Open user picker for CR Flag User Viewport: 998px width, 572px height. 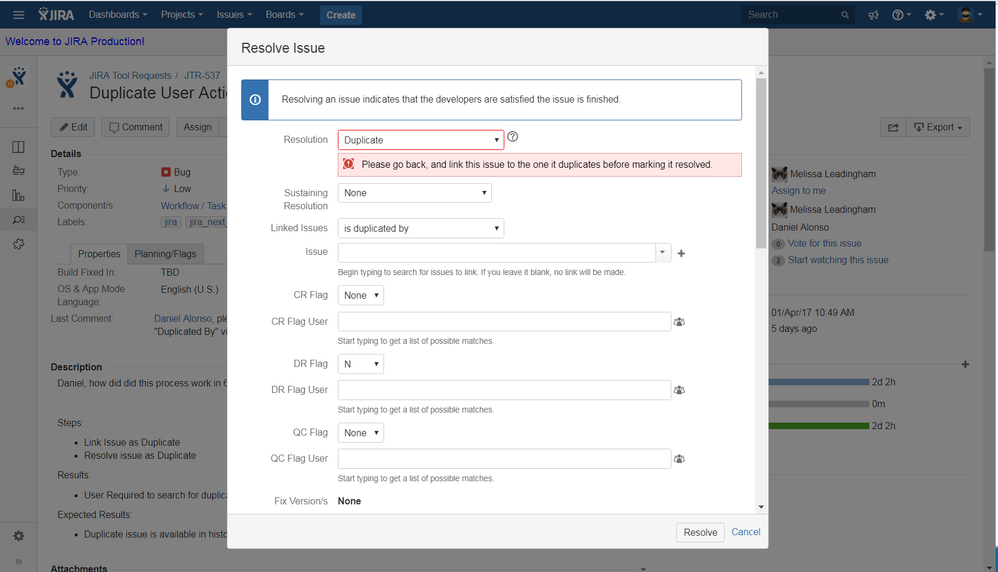679,322
